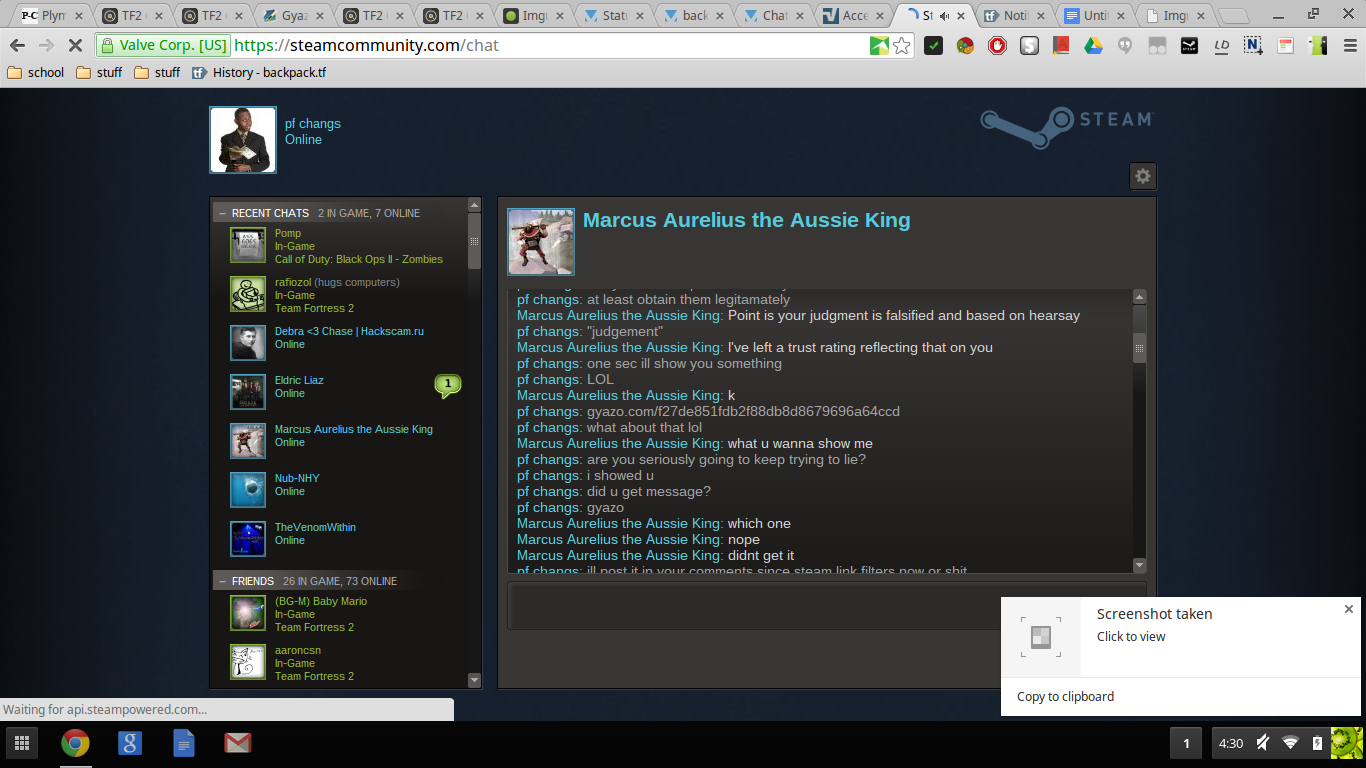Viewport: 1366px width, 768px height.
Task: Open the History - backpack.tf bookmark
Action: click(x=259, y=72)
